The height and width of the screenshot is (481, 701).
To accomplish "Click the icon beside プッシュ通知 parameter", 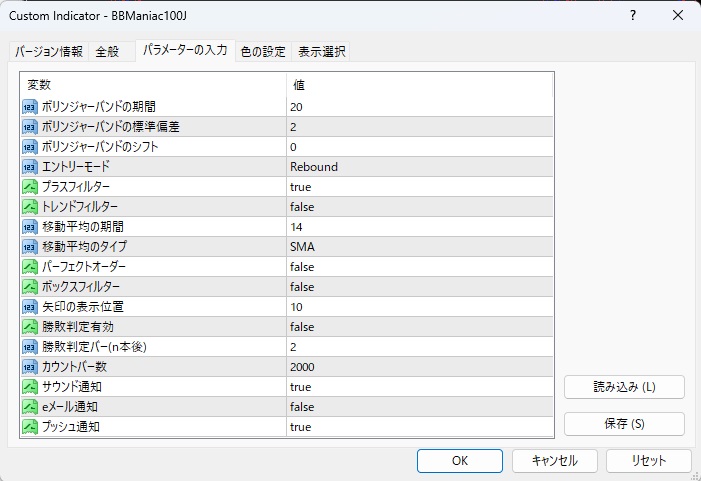I will [30, 427].
